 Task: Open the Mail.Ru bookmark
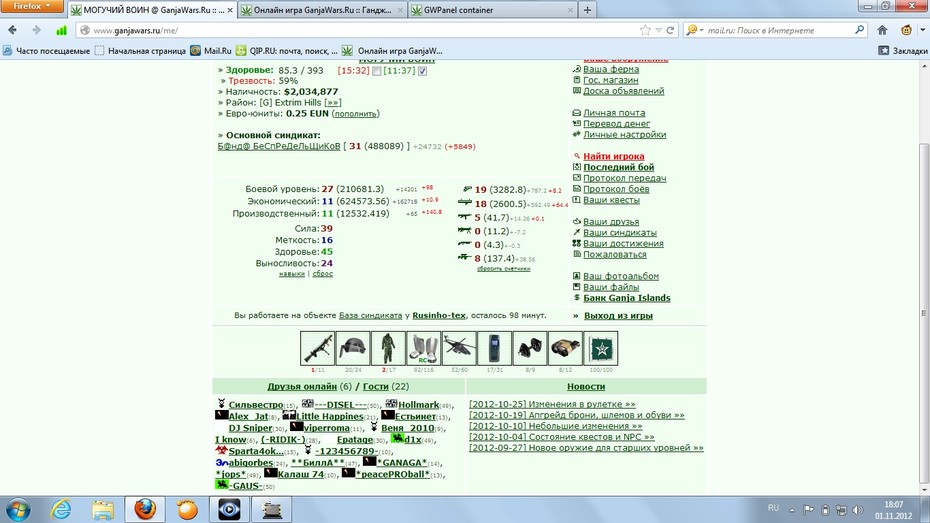(x=211, y=51)
